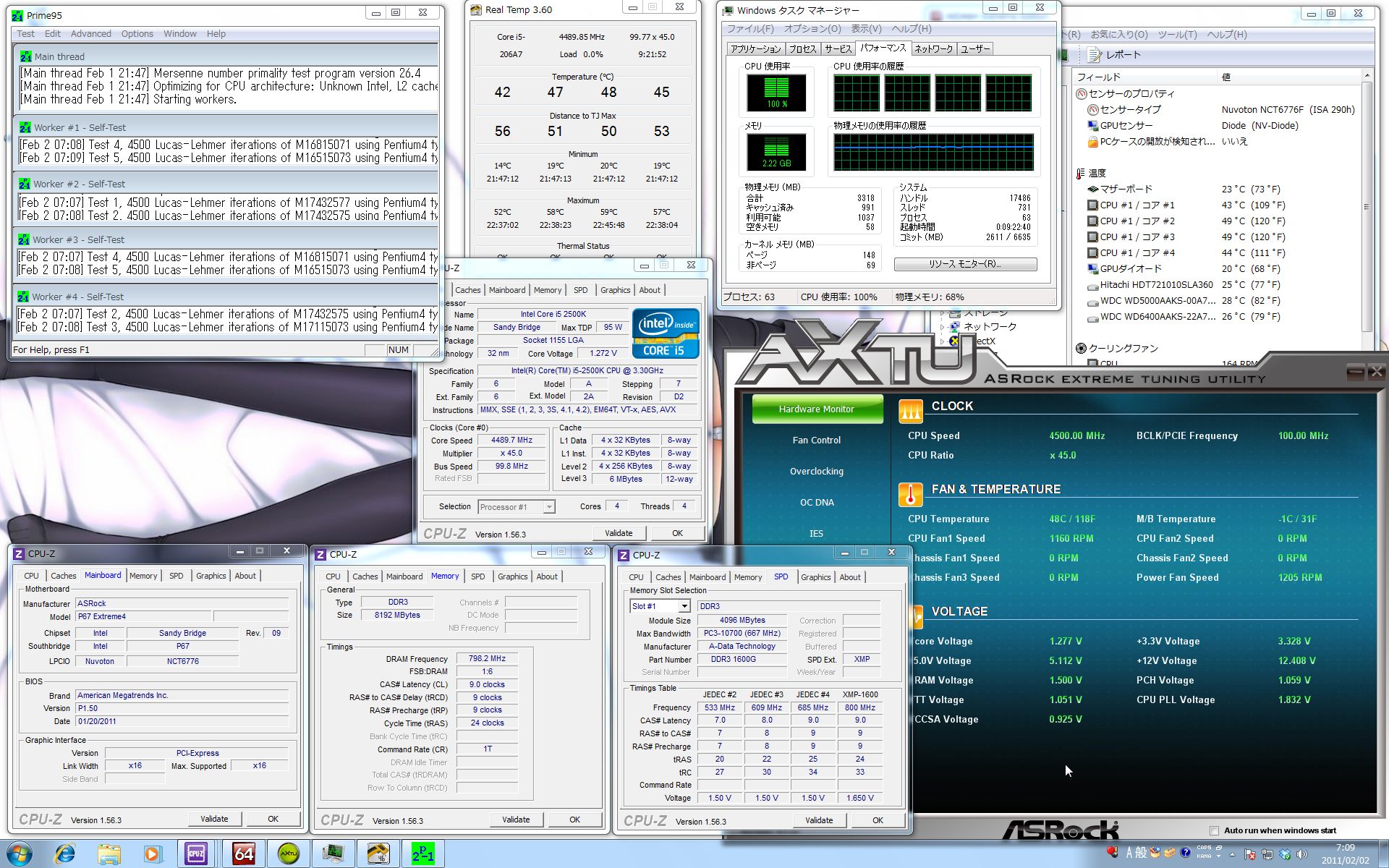Click Validate in the Mainboard CPU-Z window
This screenshot has width=1389, height=868.
(214, 819)
